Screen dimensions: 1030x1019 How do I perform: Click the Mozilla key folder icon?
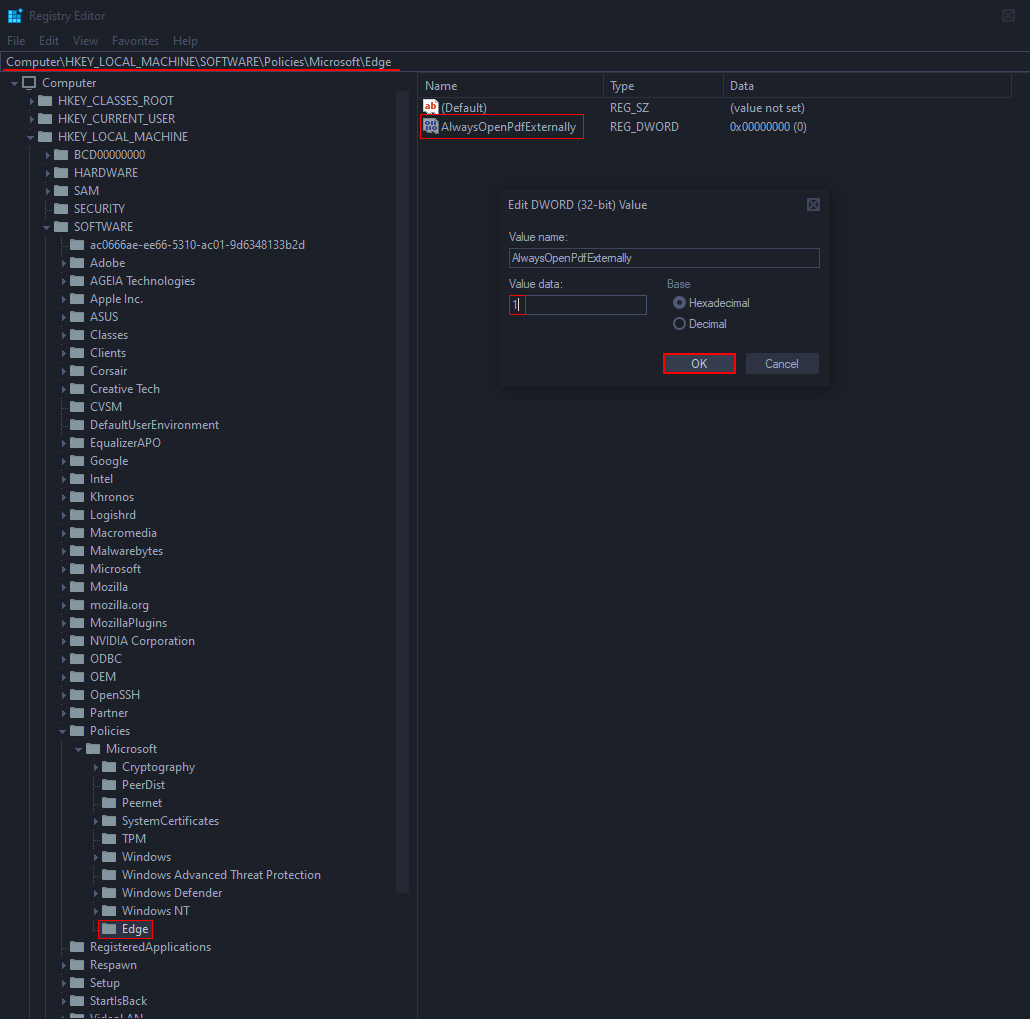click(78, 587)
